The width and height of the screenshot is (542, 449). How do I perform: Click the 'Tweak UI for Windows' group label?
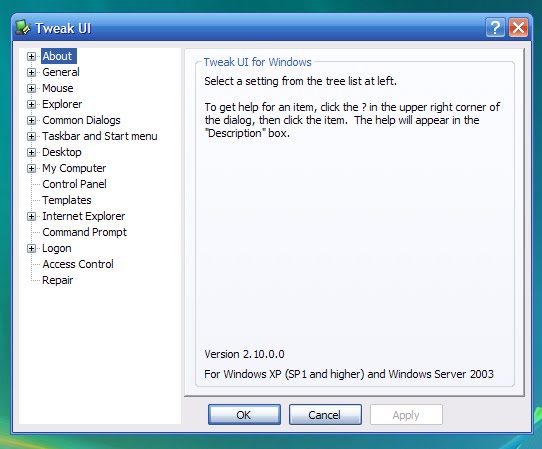(x=258, y=62)
